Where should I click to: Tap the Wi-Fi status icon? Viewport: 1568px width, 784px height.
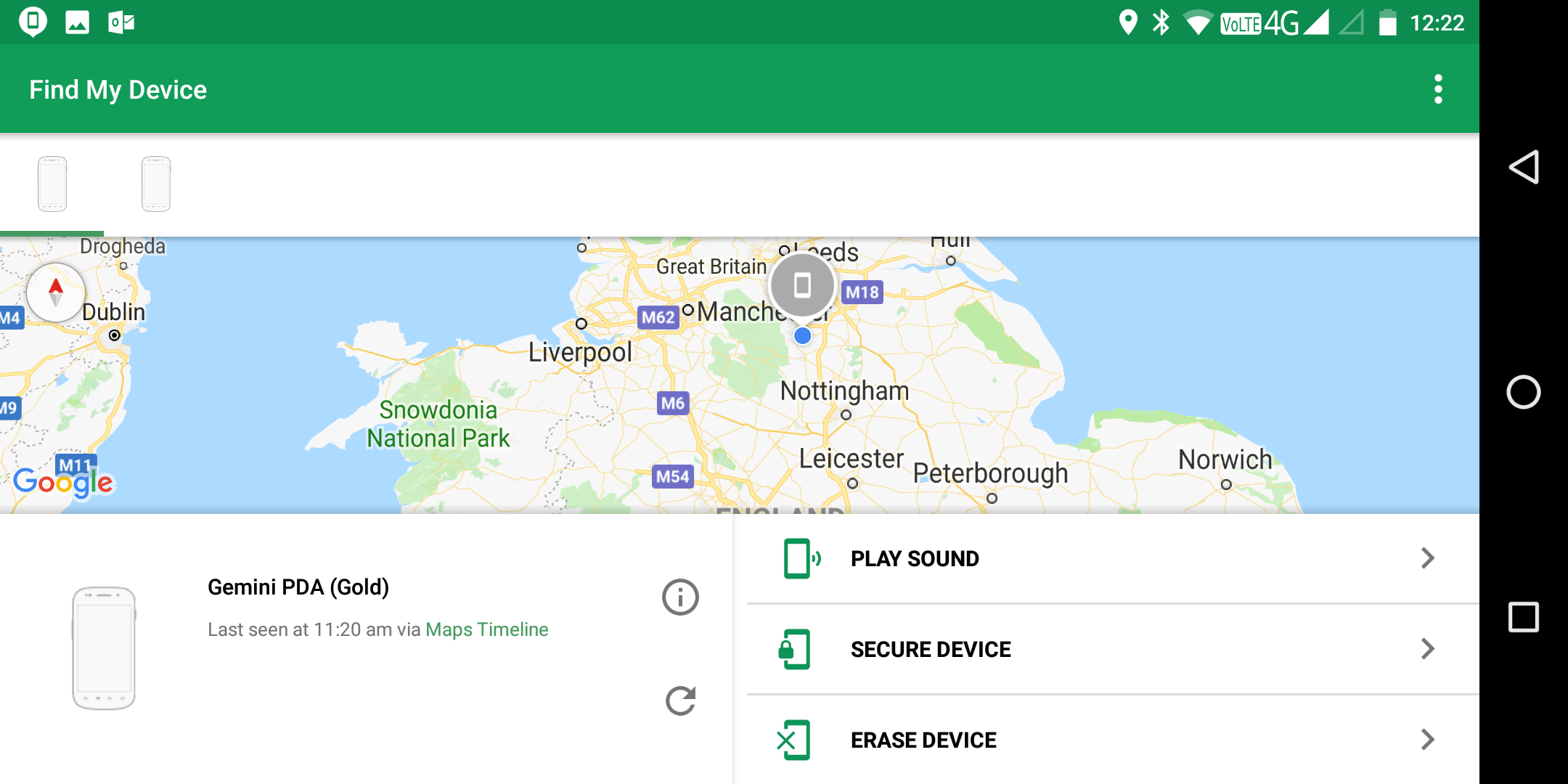click(1198, 23)
